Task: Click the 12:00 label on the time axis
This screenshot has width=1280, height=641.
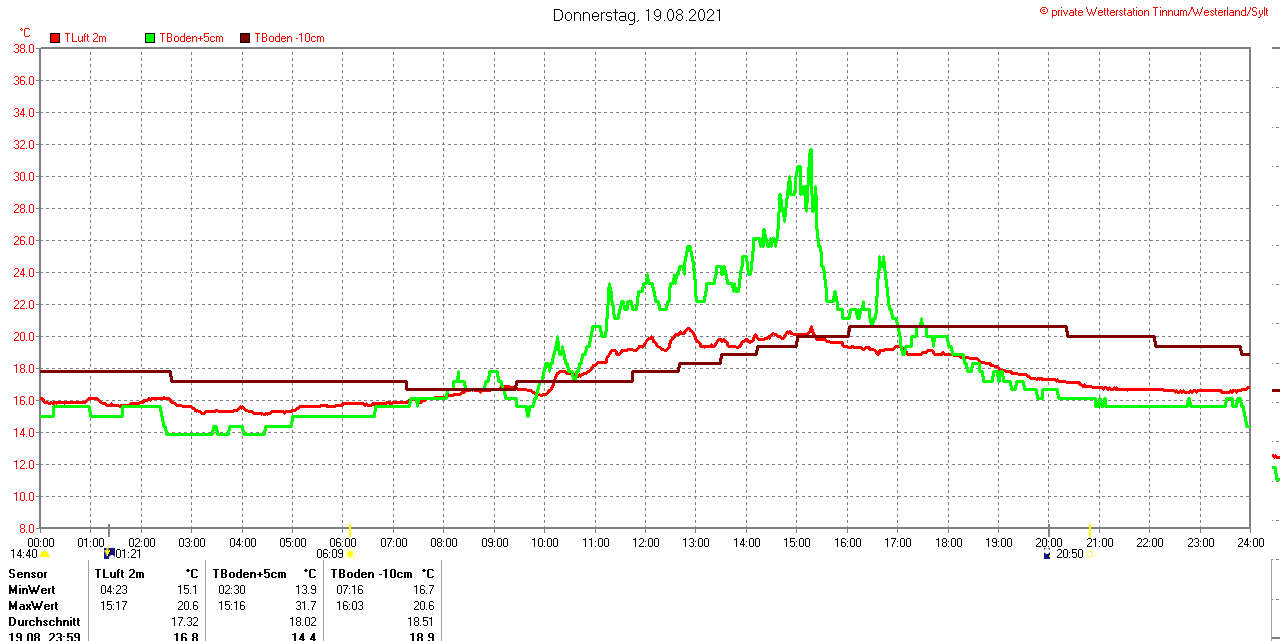Action: click(x=645, y=542)
